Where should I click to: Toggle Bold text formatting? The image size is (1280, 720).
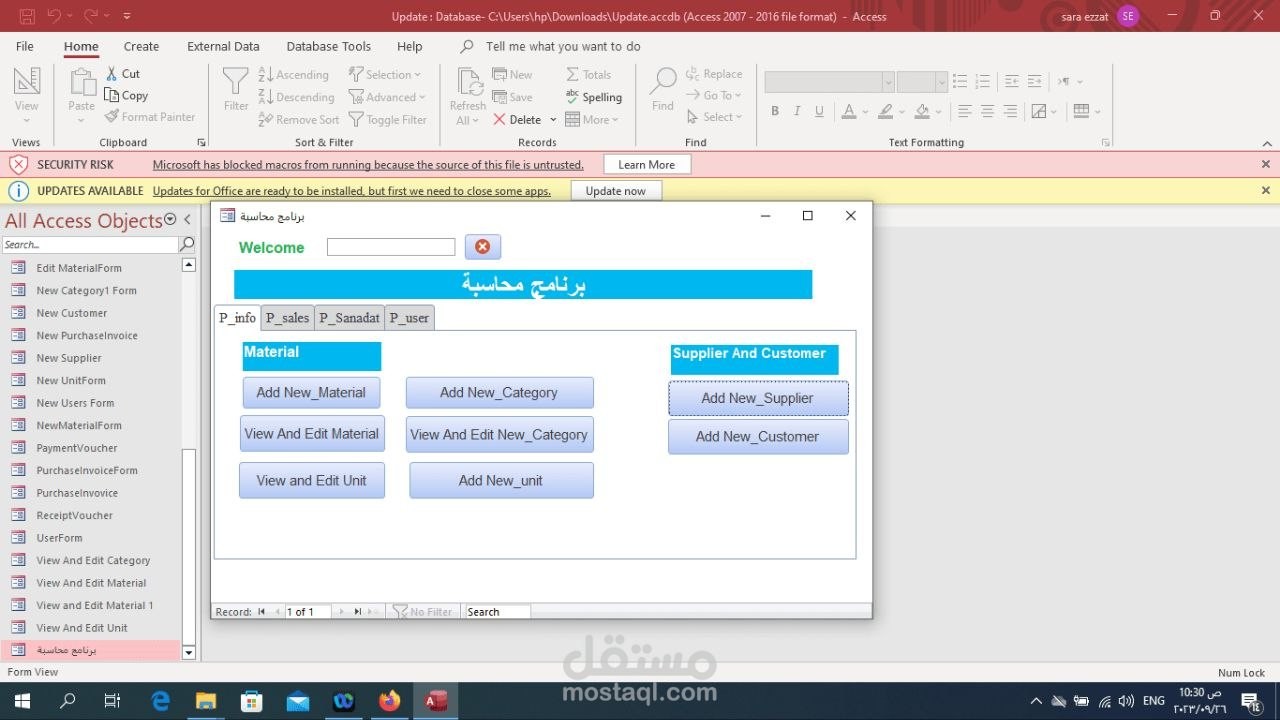775,111
